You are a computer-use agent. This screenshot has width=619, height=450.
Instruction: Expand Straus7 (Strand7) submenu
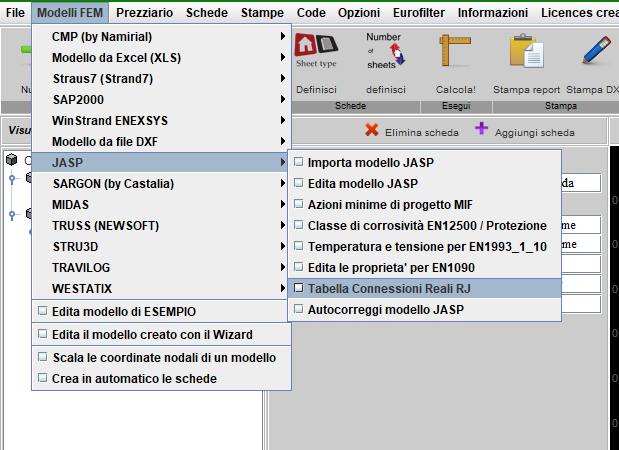161,79
